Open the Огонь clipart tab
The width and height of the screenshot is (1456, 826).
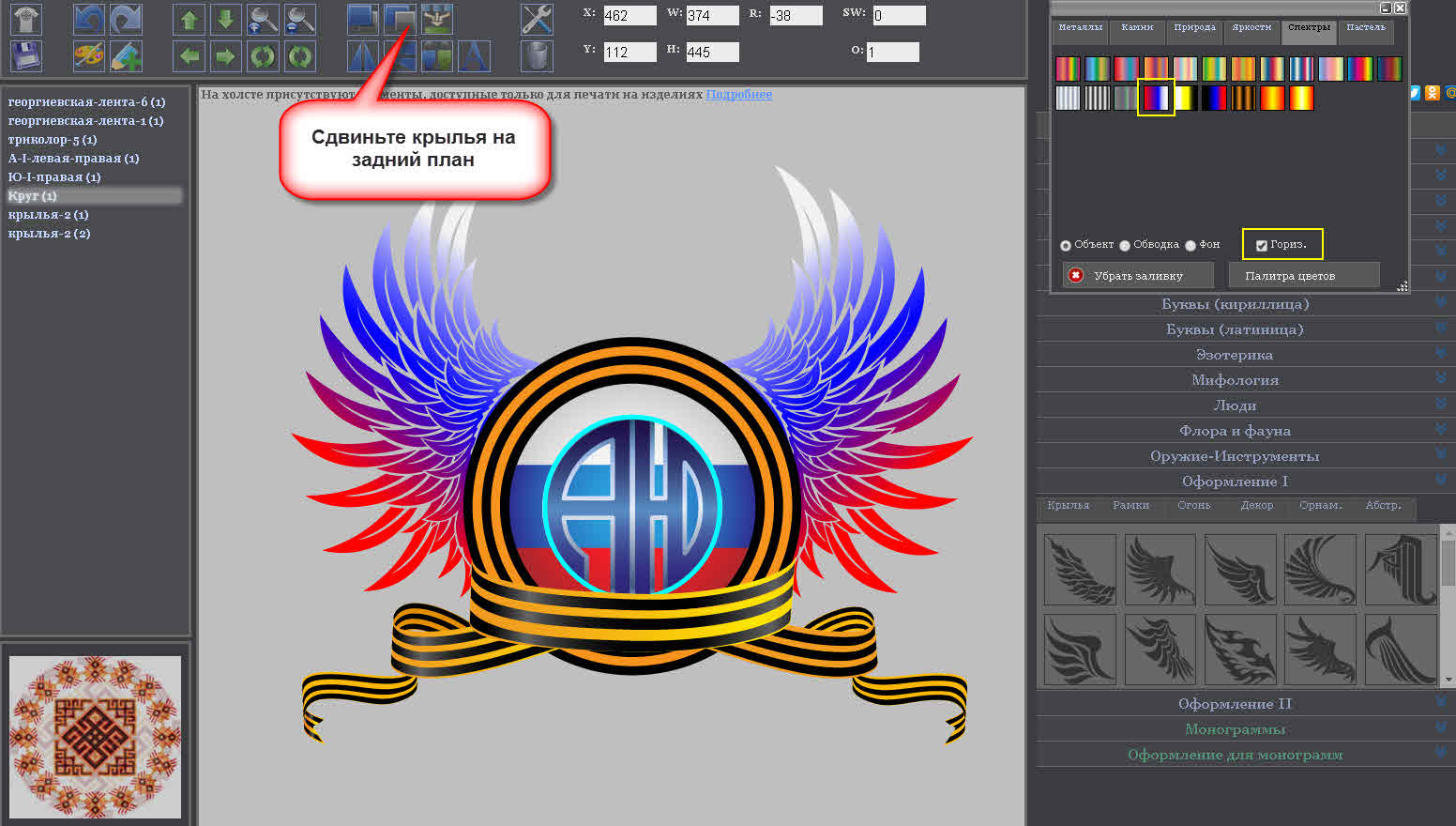(x=1194, y=506)
